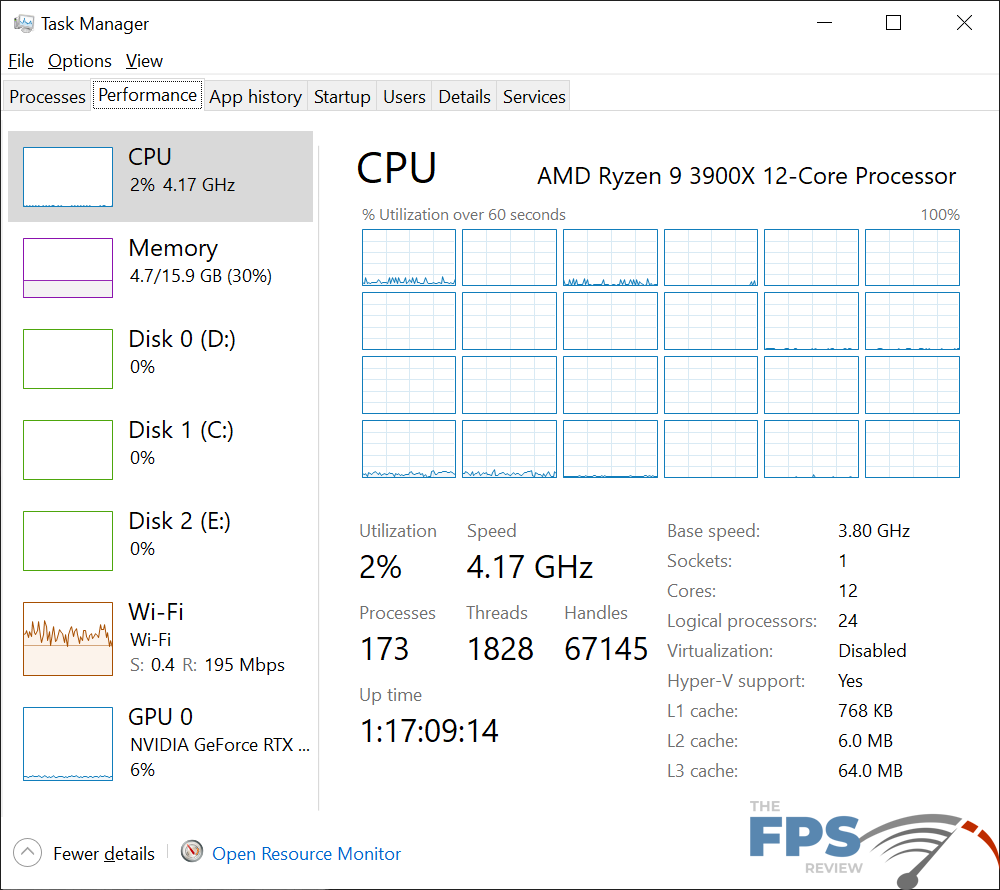Screen dimensions: 1000x890
Task: Click the Resource Monitor gauge icon
Action: pos(191,852)
